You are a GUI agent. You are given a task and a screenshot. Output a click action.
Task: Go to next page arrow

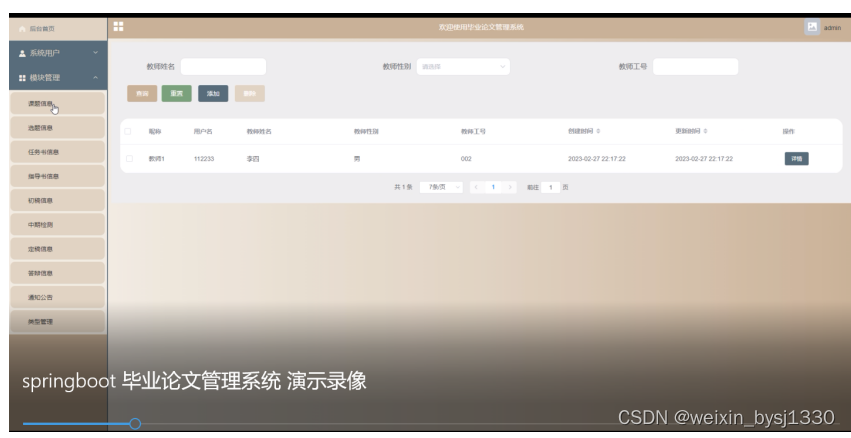(510, 187)
